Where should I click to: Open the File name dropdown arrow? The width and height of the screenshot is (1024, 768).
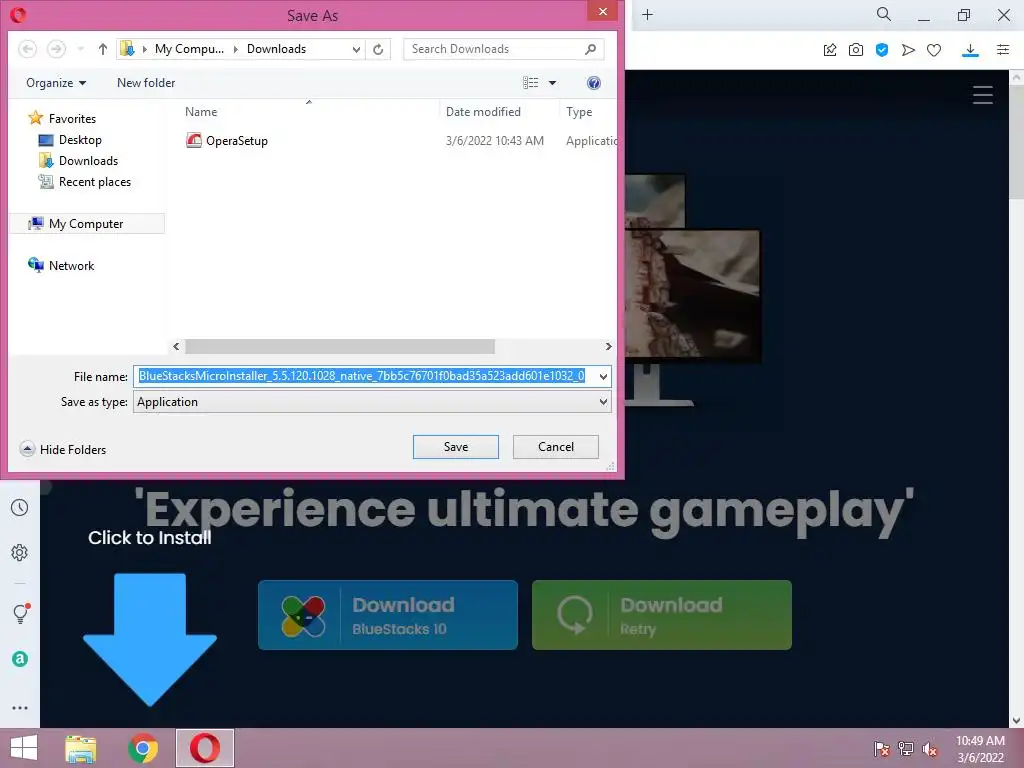click(x=603, y=376)
